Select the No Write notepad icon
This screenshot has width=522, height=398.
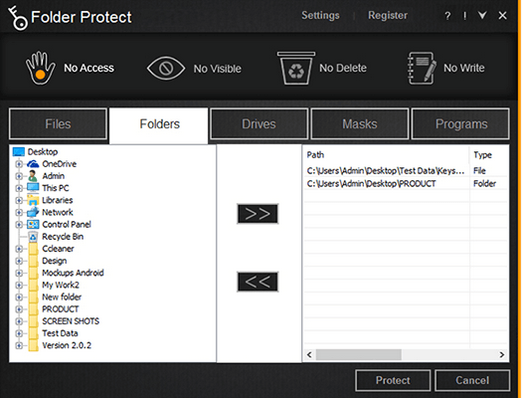click(x=422, y=68)
